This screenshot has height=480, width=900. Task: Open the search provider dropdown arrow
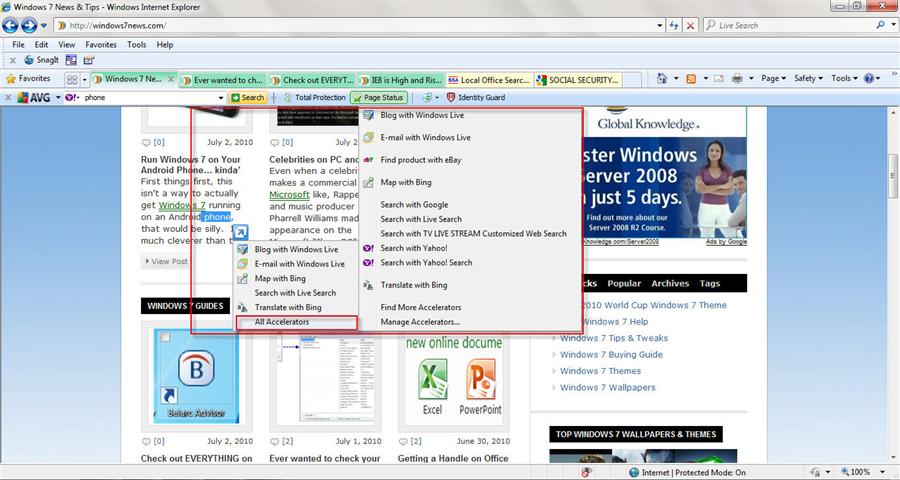coord(894,26)
